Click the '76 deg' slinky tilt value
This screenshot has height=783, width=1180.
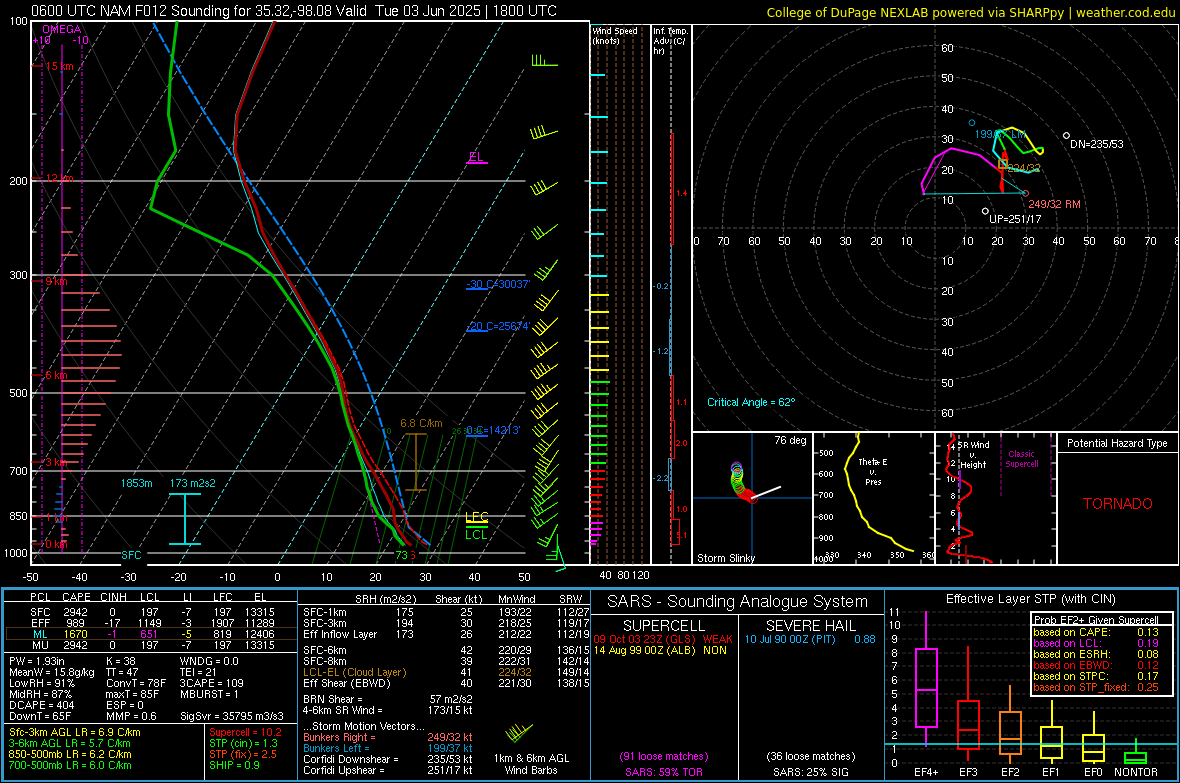pyautogui.click(x=790, y=440)
